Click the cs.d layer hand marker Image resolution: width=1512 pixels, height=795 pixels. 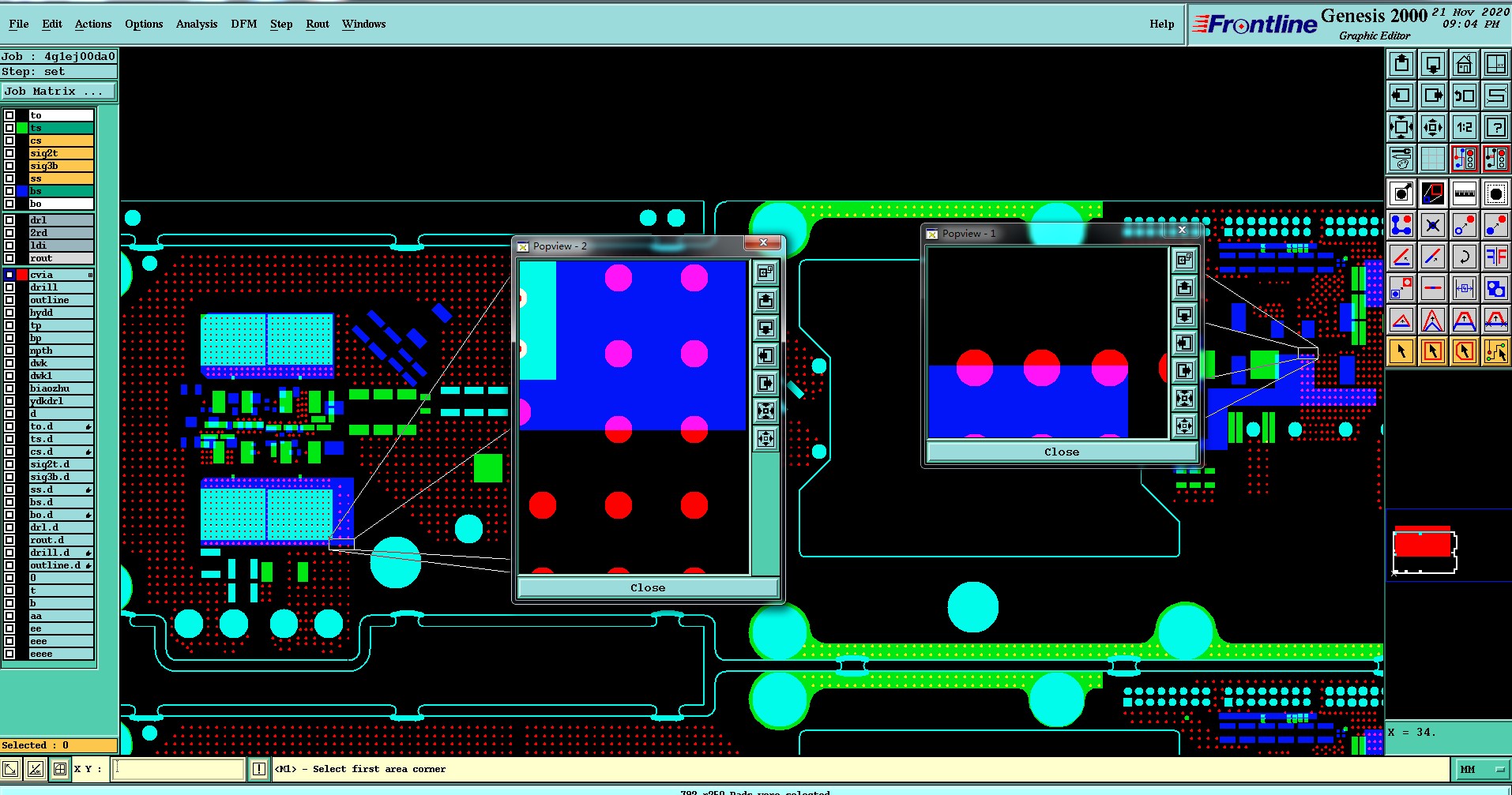pos(88,452)
